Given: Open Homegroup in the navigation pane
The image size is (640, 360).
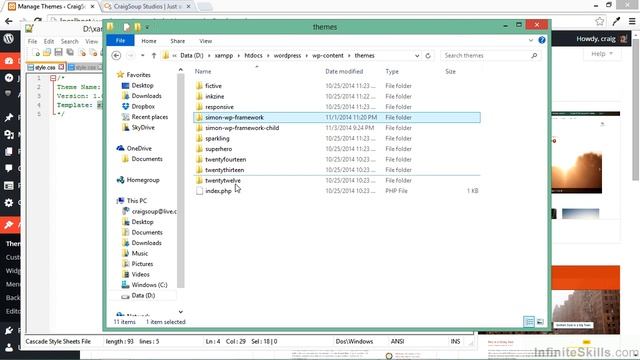Looking at the screenshot, I should 143,180.
